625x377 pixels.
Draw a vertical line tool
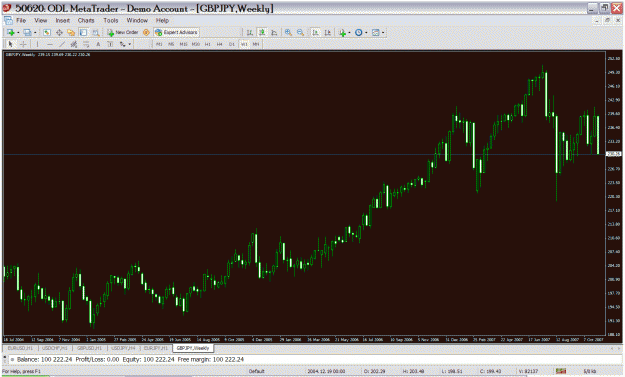(37, 44)
